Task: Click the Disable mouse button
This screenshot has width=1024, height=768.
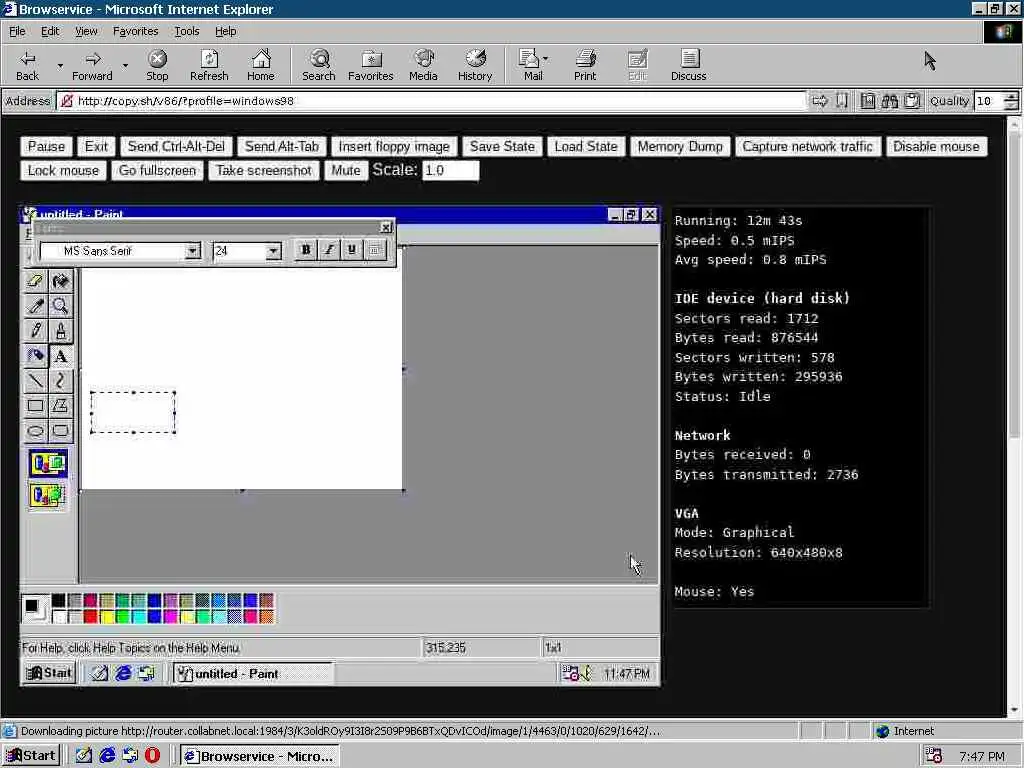Action: pos(936,147)
